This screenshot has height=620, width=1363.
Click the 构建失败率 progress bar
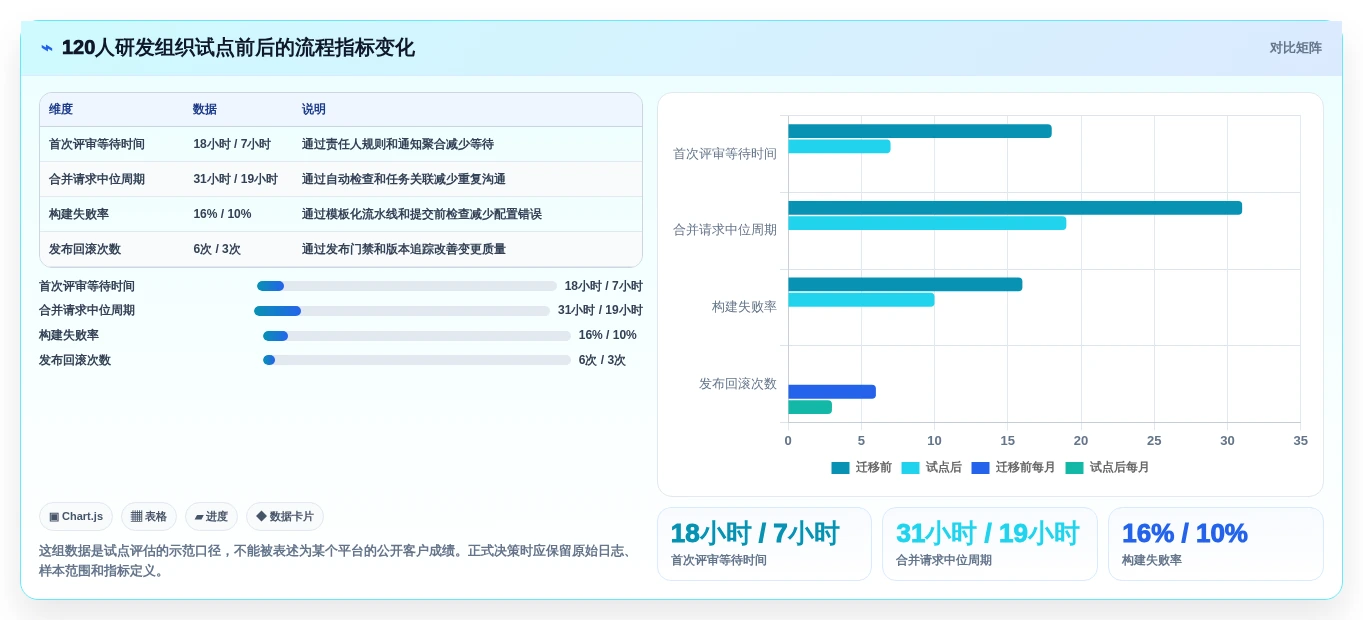click(416, 336)
